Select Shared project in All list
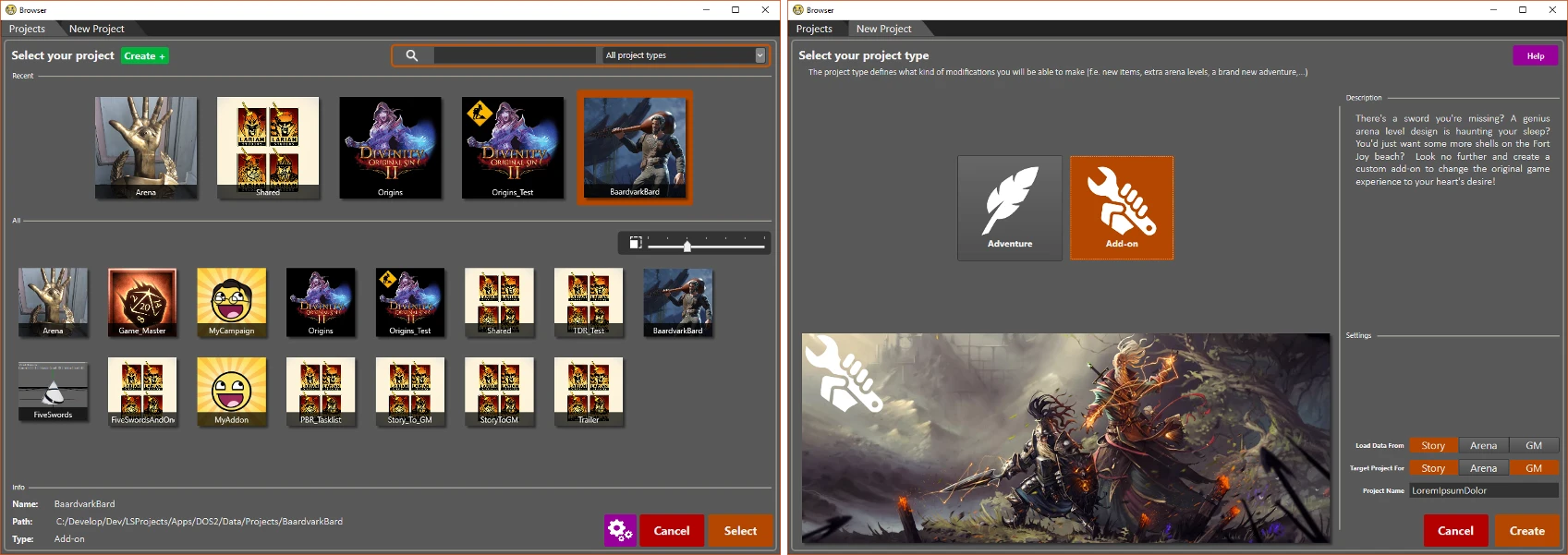Screen dimensions: 1568x555 click(x=500, y=303)
